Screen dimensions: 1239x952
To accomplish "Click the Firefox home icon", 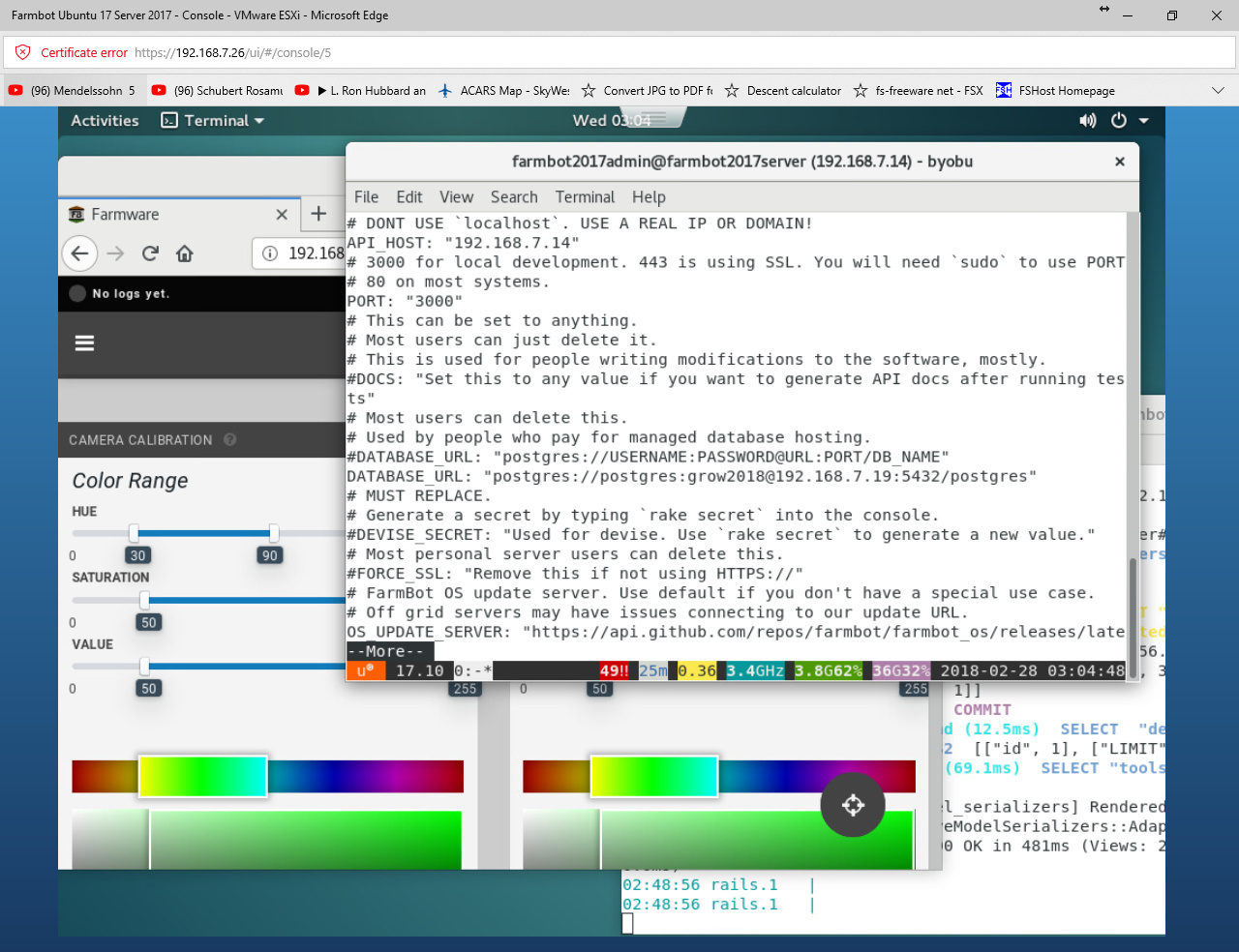I will pyautogui.click(x=184, y=253).
